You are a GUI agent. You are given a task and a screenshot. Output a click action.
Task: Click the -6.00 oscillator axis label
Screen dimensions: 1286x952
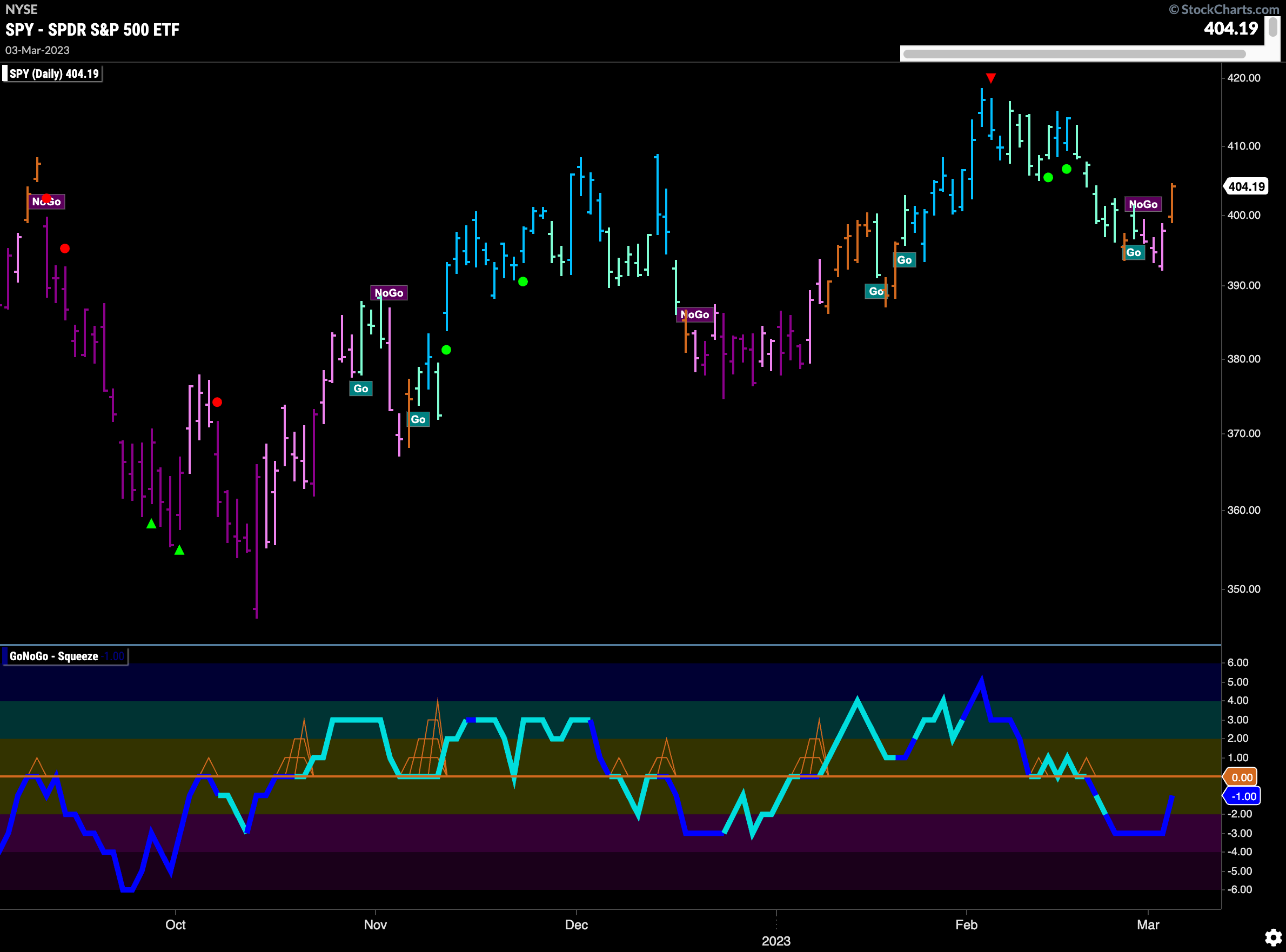click(1239, 890)
